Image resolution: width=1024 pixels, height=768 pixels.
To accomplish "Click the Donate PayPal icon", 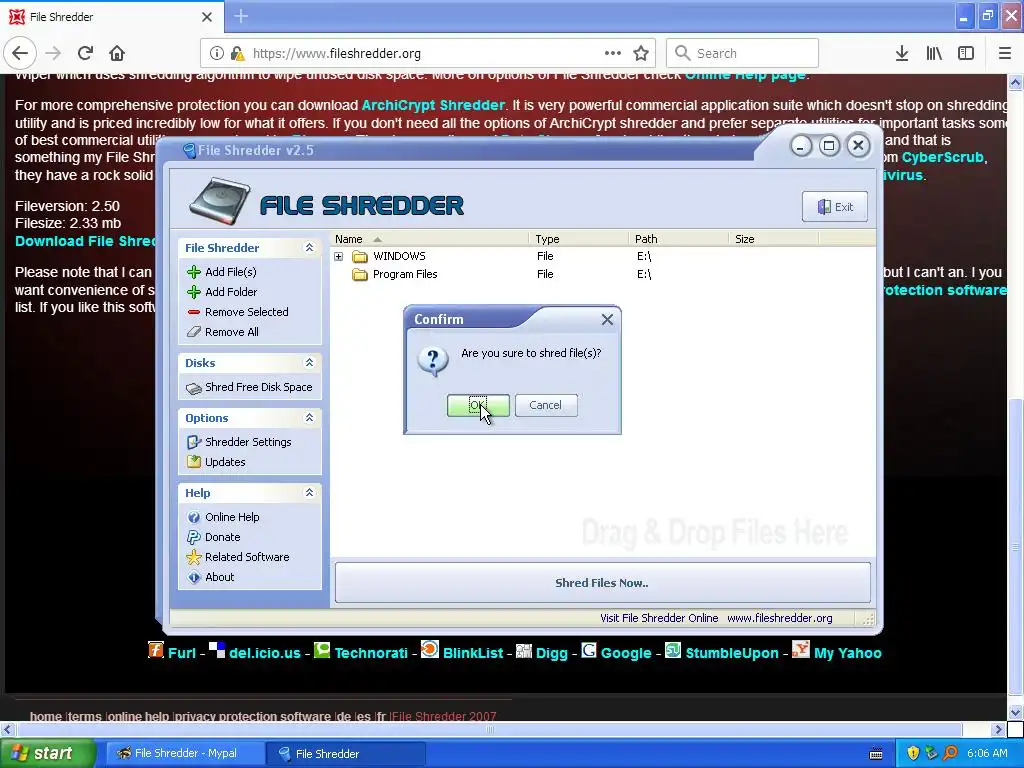I will [194, 537].
